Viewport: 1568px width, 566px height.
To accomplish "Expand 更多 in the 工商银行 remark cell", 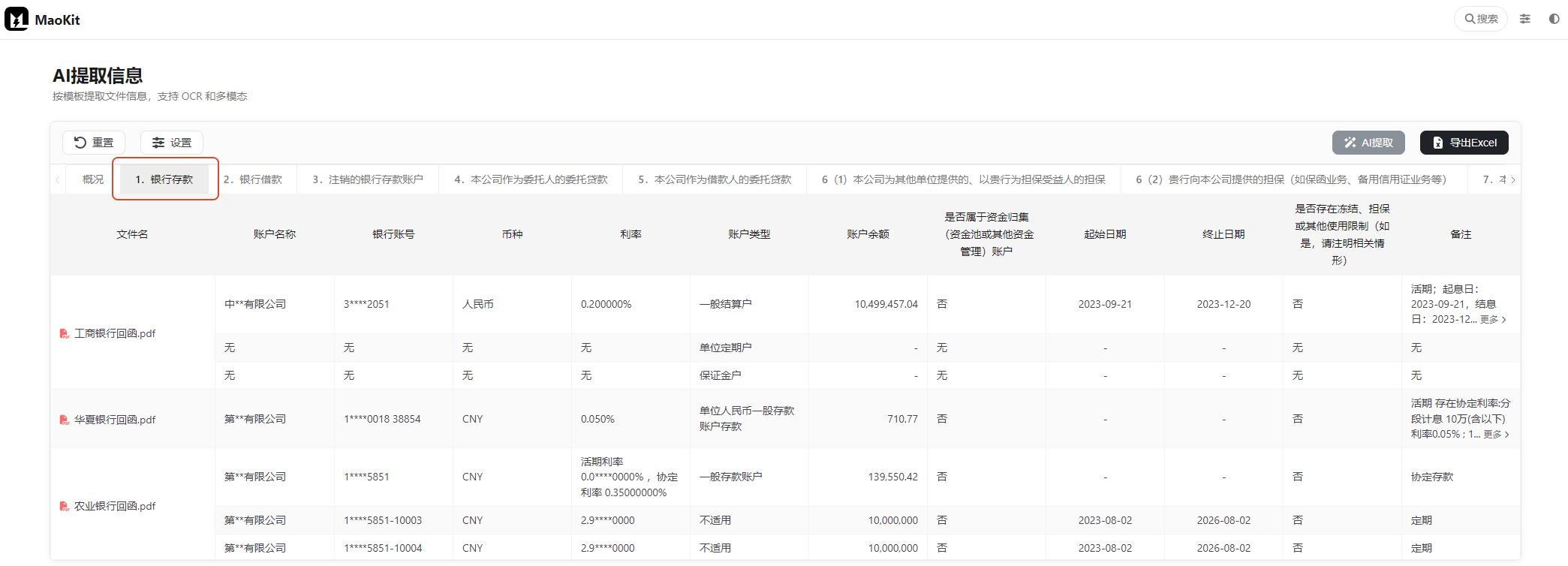I will pos(1493,320).
